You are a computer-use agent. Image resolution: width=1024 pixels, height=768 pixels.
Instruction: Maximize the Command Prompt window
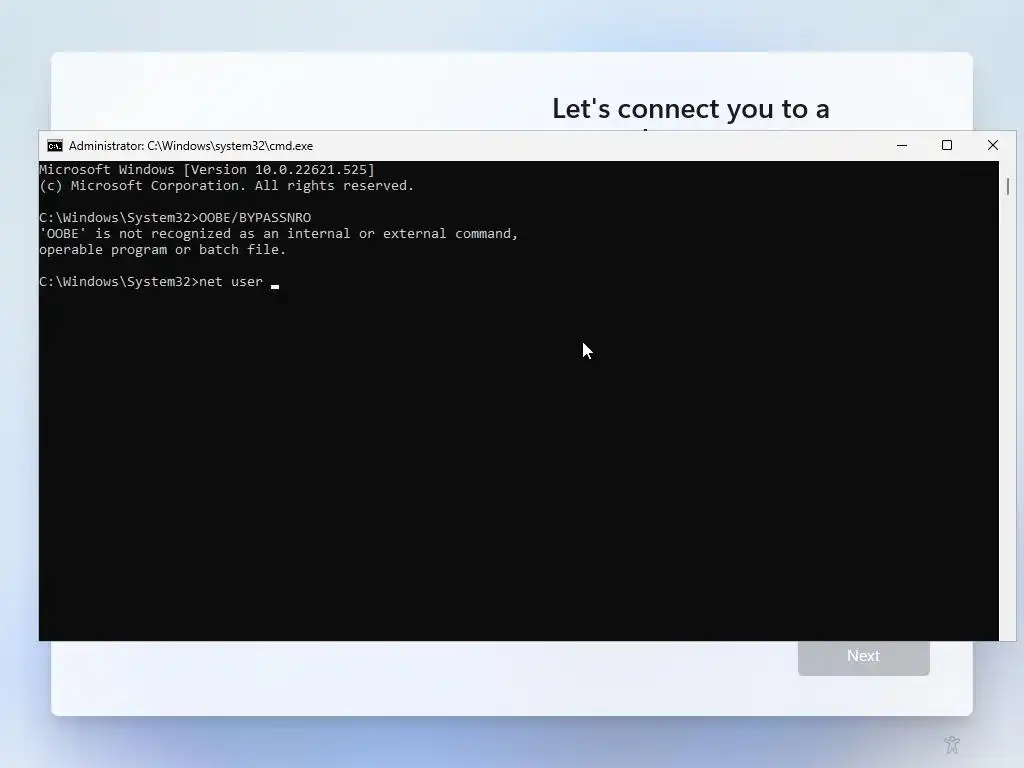[x=947, y=146]
